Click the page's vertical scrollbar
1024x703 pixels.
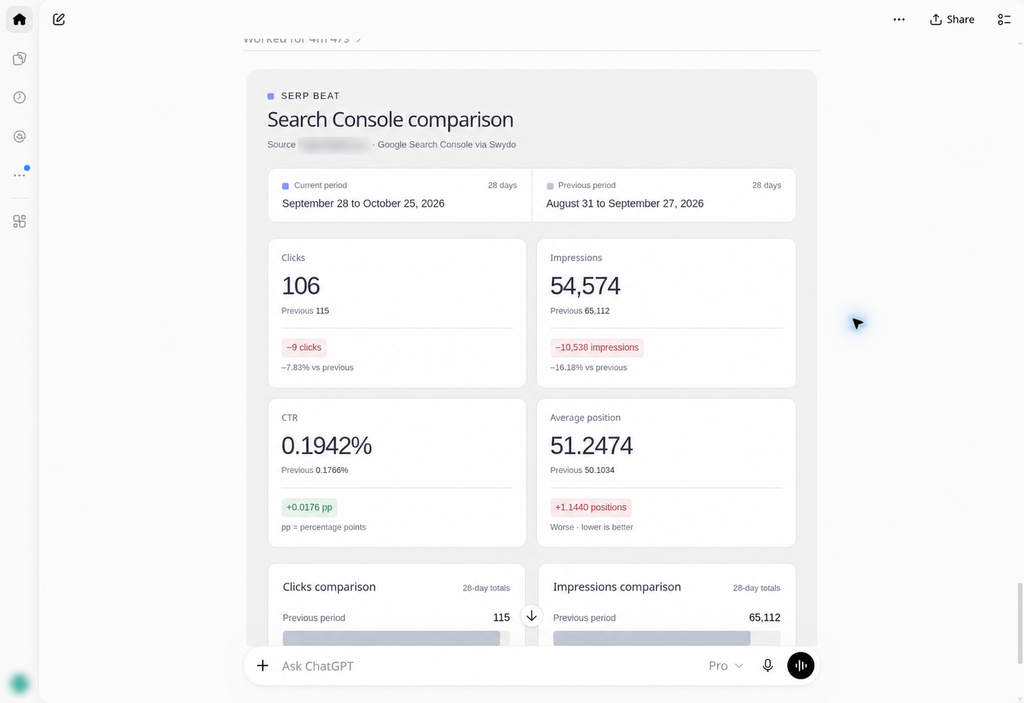pyautogui.click(x=1019, y=621)
